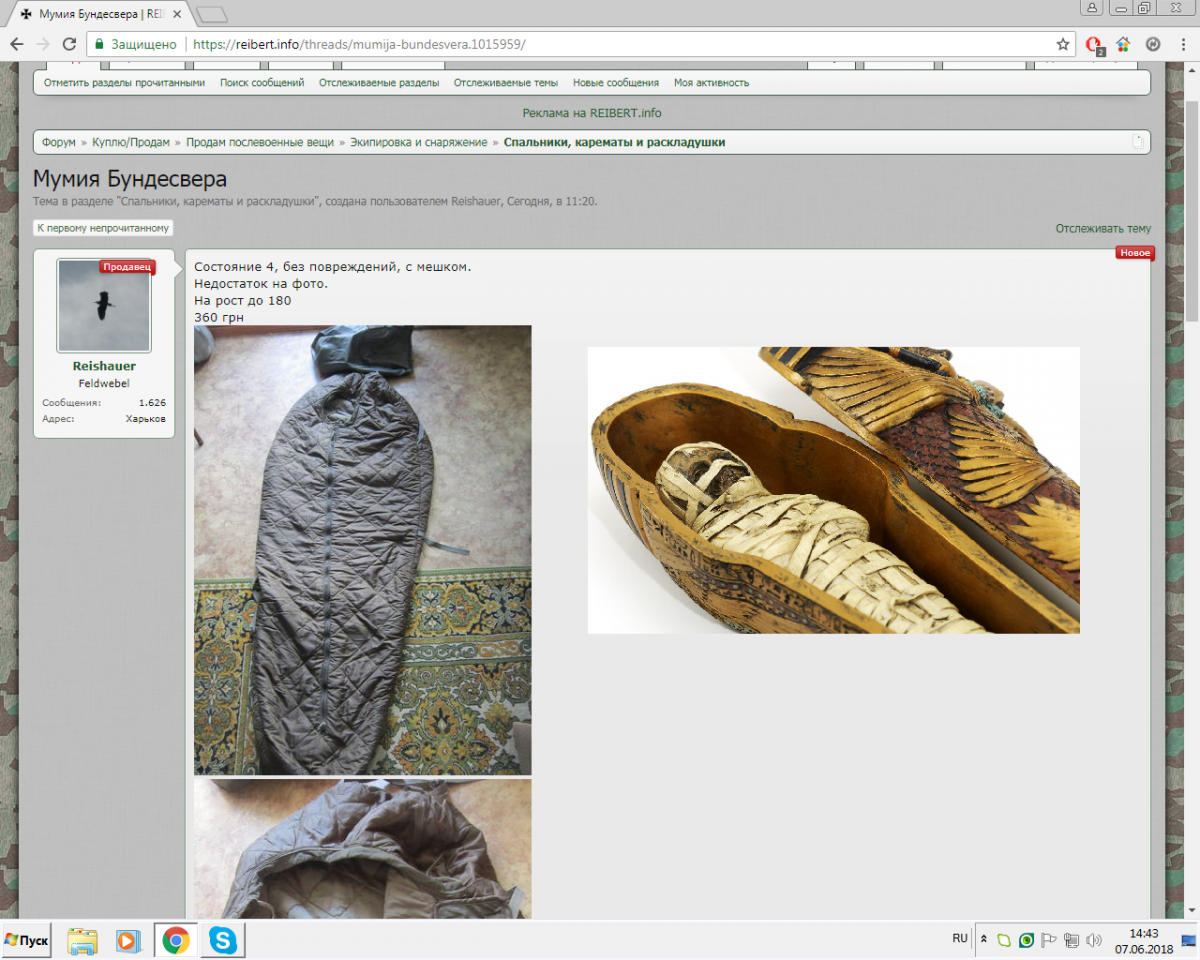Open Новые сообщения
The height and width of the screenshot is (960, 1200).
tap(616, 83)
